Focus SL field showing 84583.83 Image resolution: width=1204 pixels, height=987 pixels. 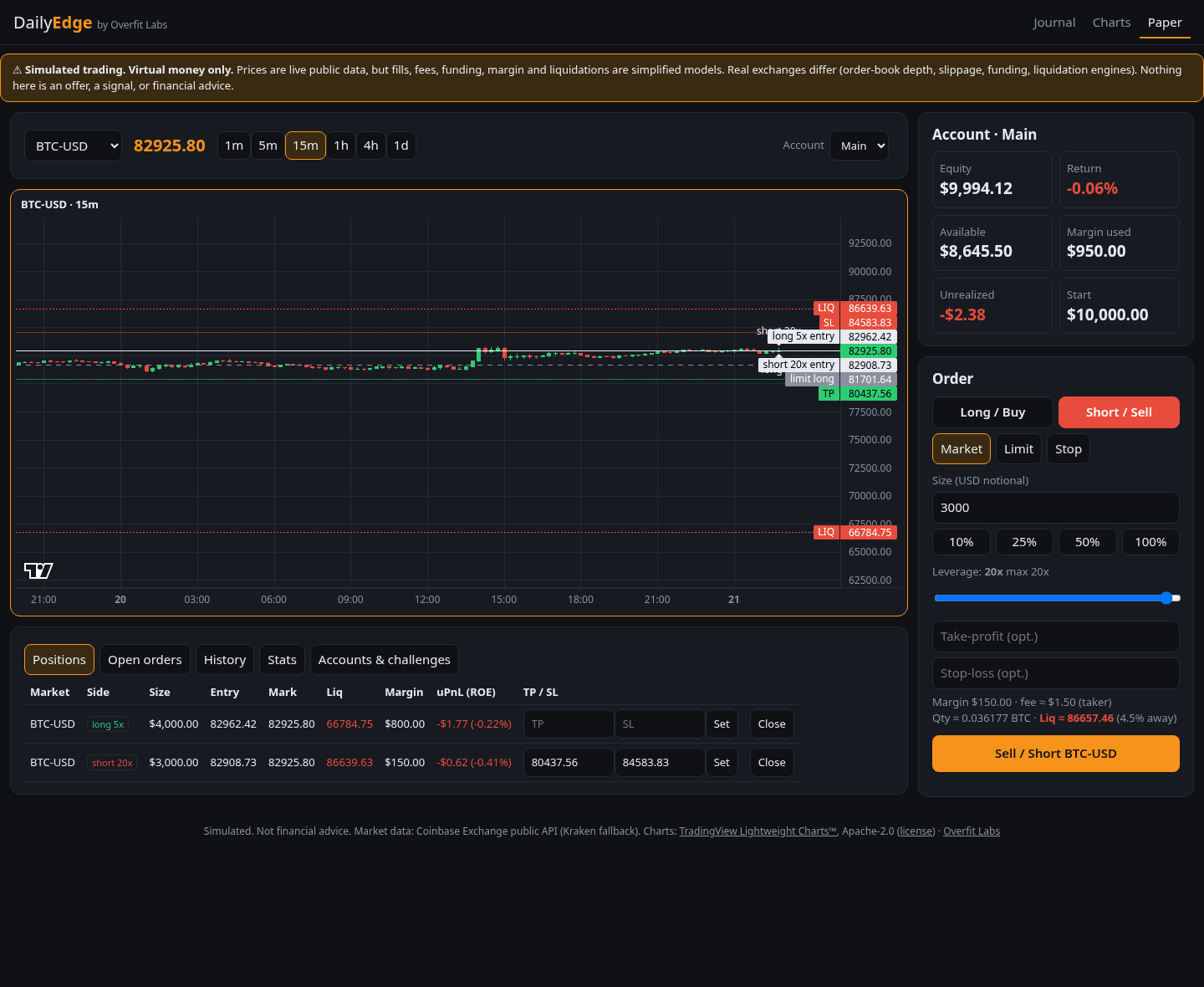[x=660, y=763]
